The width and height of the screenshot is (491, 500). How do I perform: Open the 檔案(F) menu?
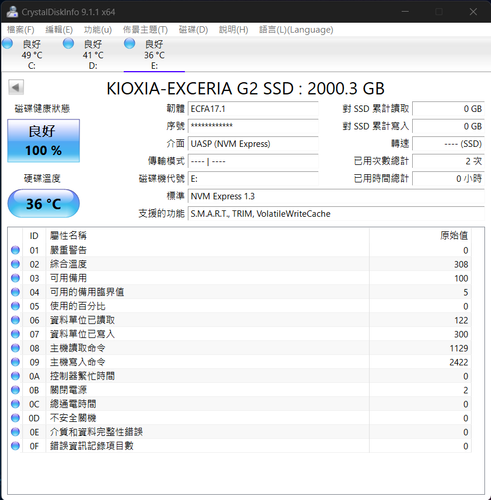pyautogui.click(x=21, y=30)
